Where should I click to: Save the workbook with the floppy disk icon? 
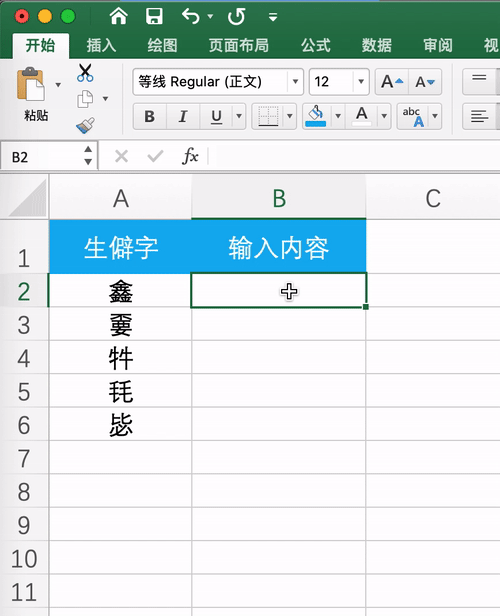coord(154,16)
